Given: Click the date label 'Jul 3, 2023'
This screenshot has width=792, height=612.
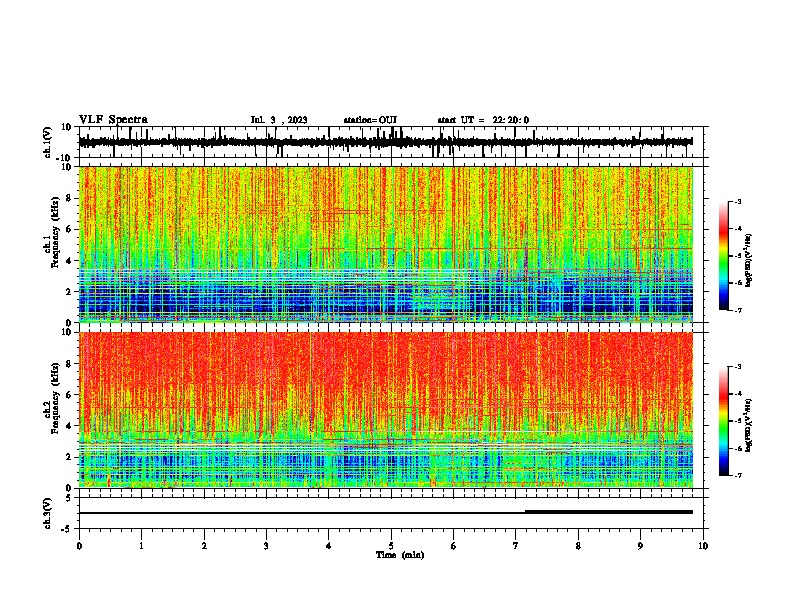Looking at the screenshot, I should 279,120.
